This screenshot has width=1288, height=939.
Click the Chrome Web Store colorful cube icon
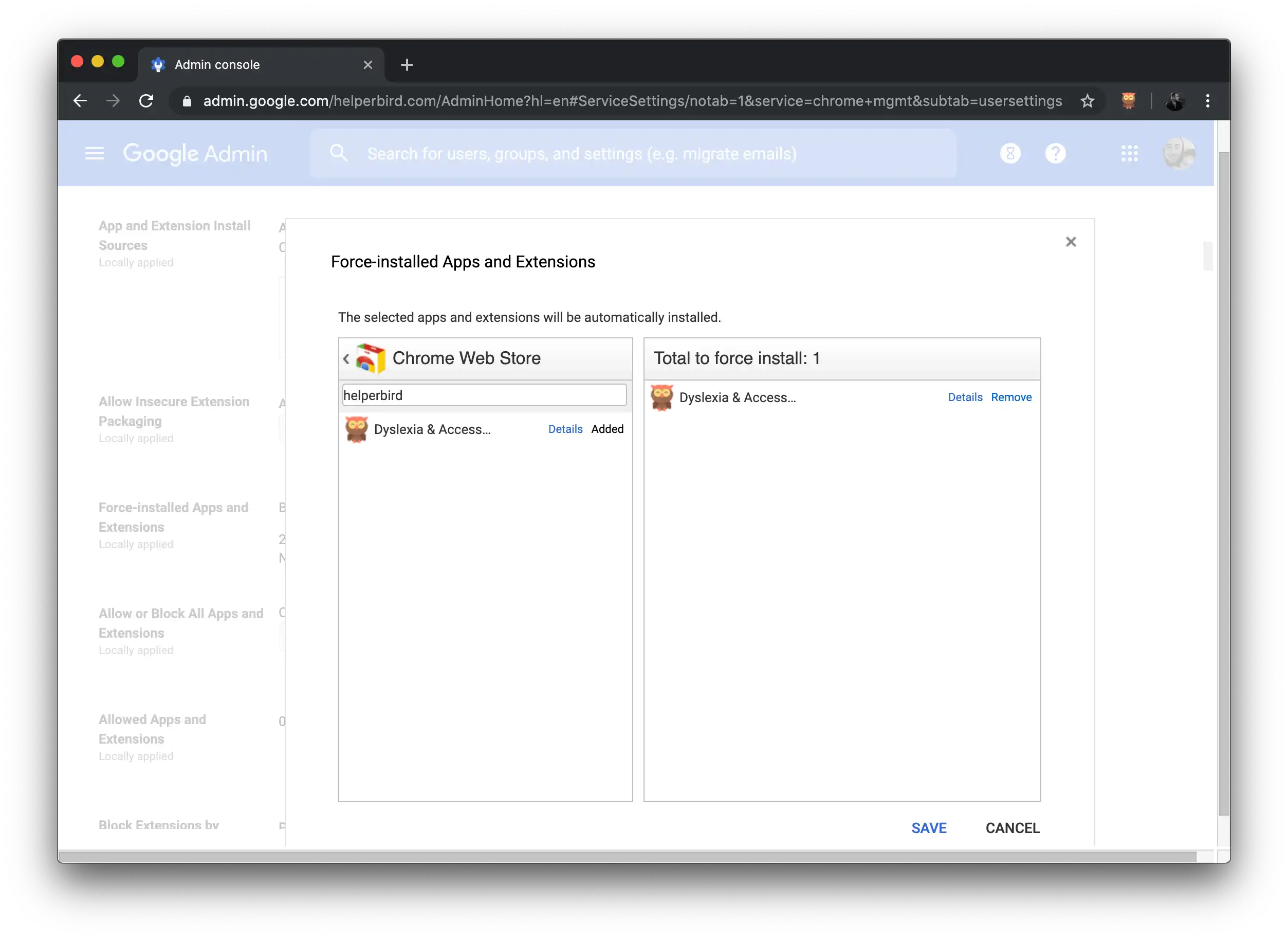tap(371, 357)
